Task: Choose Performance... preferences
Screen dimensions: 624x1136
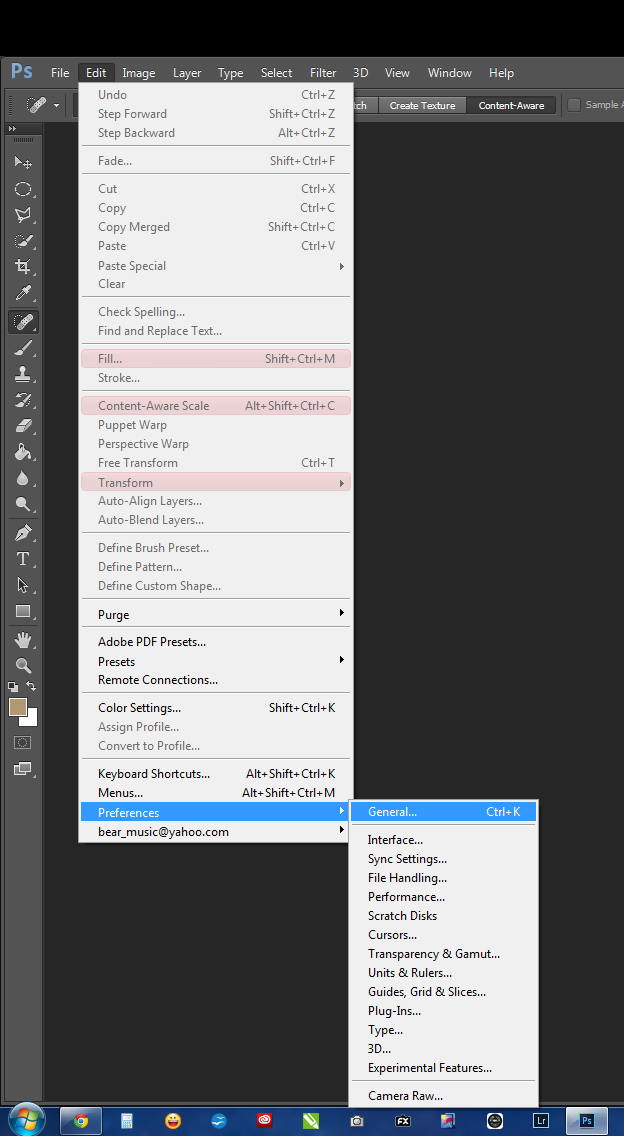Action: [444, 897]
